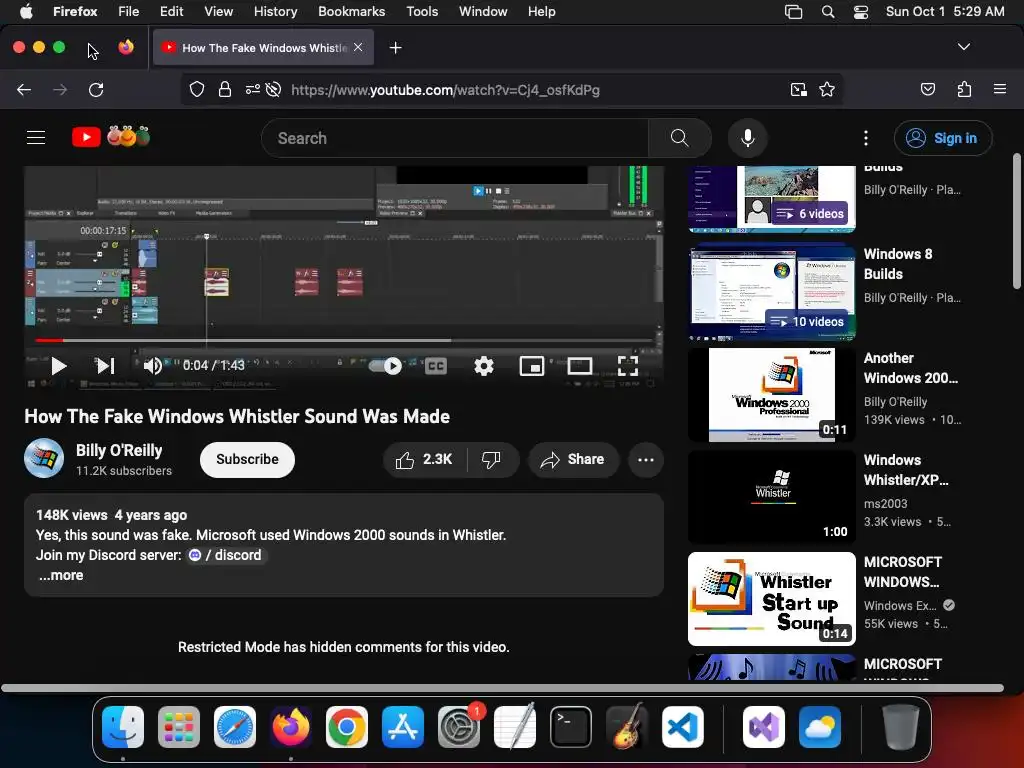Open the tracking protection shield icon

pos(197,90)
